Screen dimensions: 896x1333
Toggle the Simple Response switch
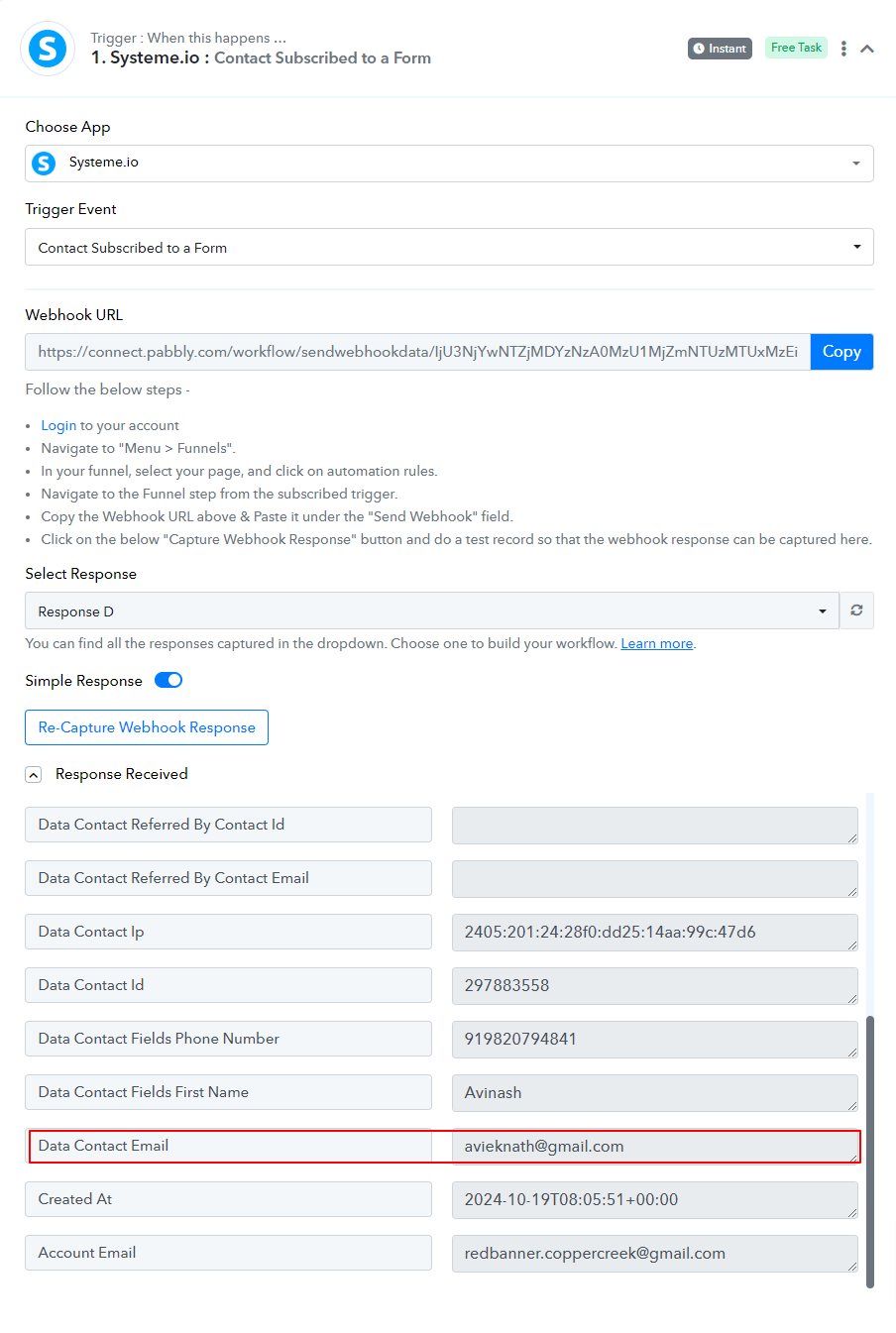168,680
